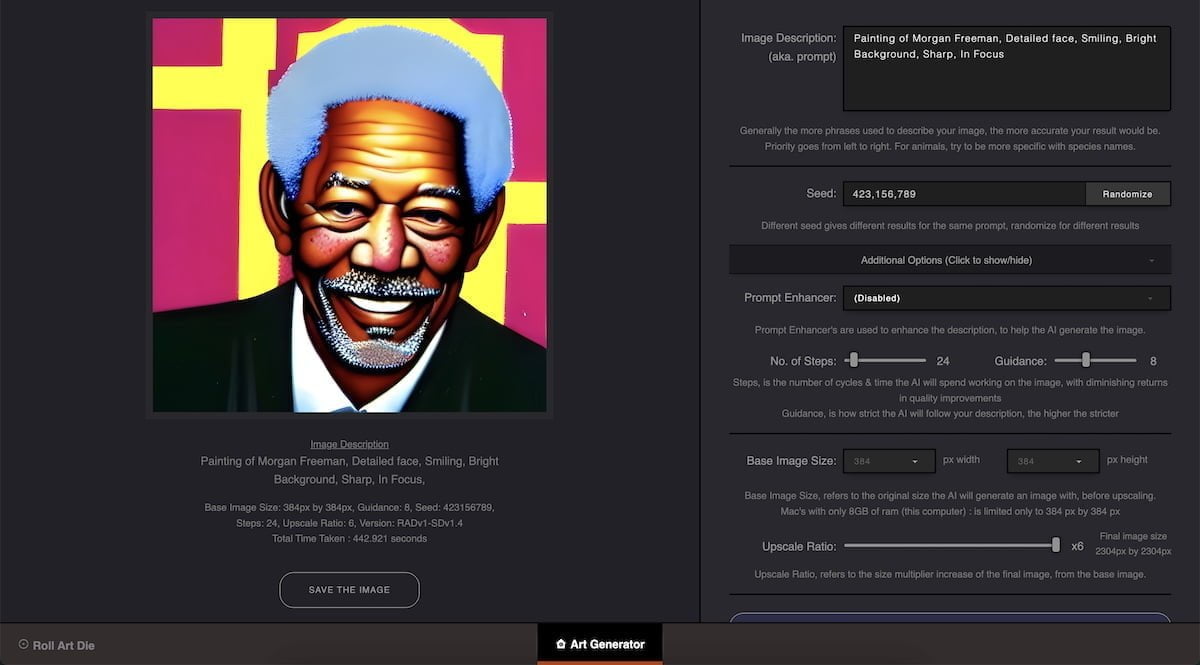Click inside the Image Description prompt box
1200x665 pixels.
pyautogui.click(x=1005, y=68)
